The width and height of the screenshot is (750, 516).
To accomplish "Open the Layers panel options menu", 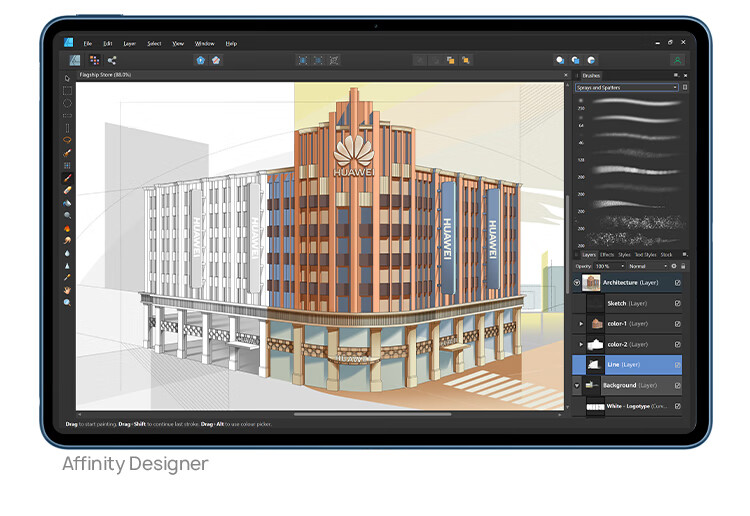I will pyautogui.click(x=684, y=254).
